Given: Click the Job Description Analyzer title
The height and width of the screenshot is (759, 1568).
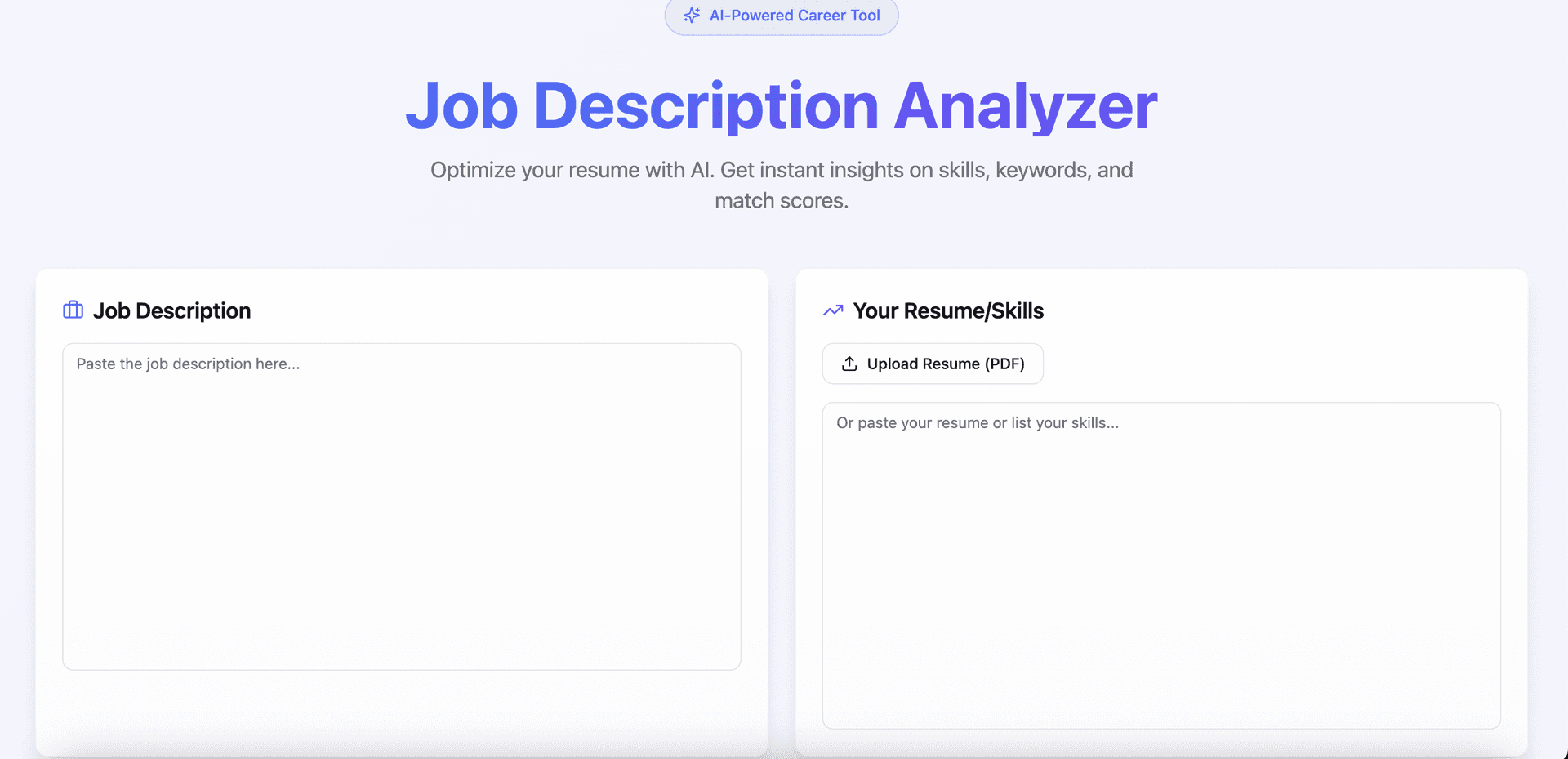Looking at the screenshot, I should point(782,105).
